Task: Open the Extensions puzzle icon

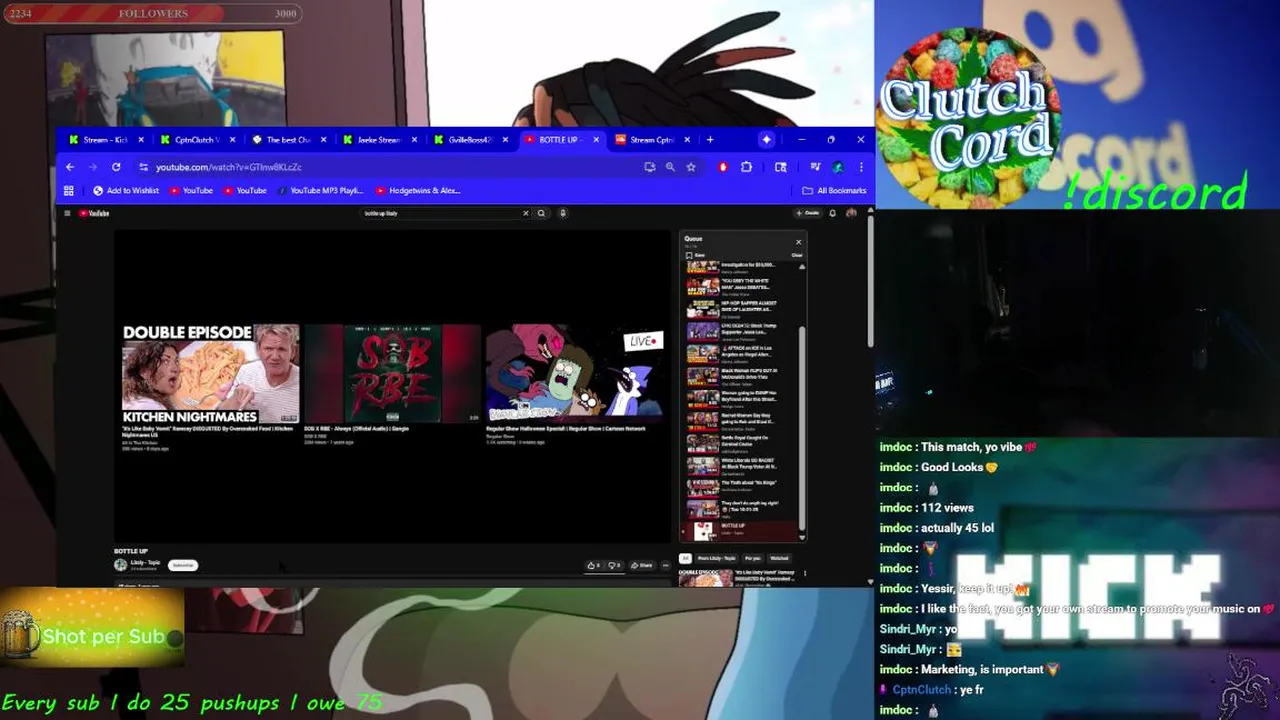Action: tap(746, 167)
